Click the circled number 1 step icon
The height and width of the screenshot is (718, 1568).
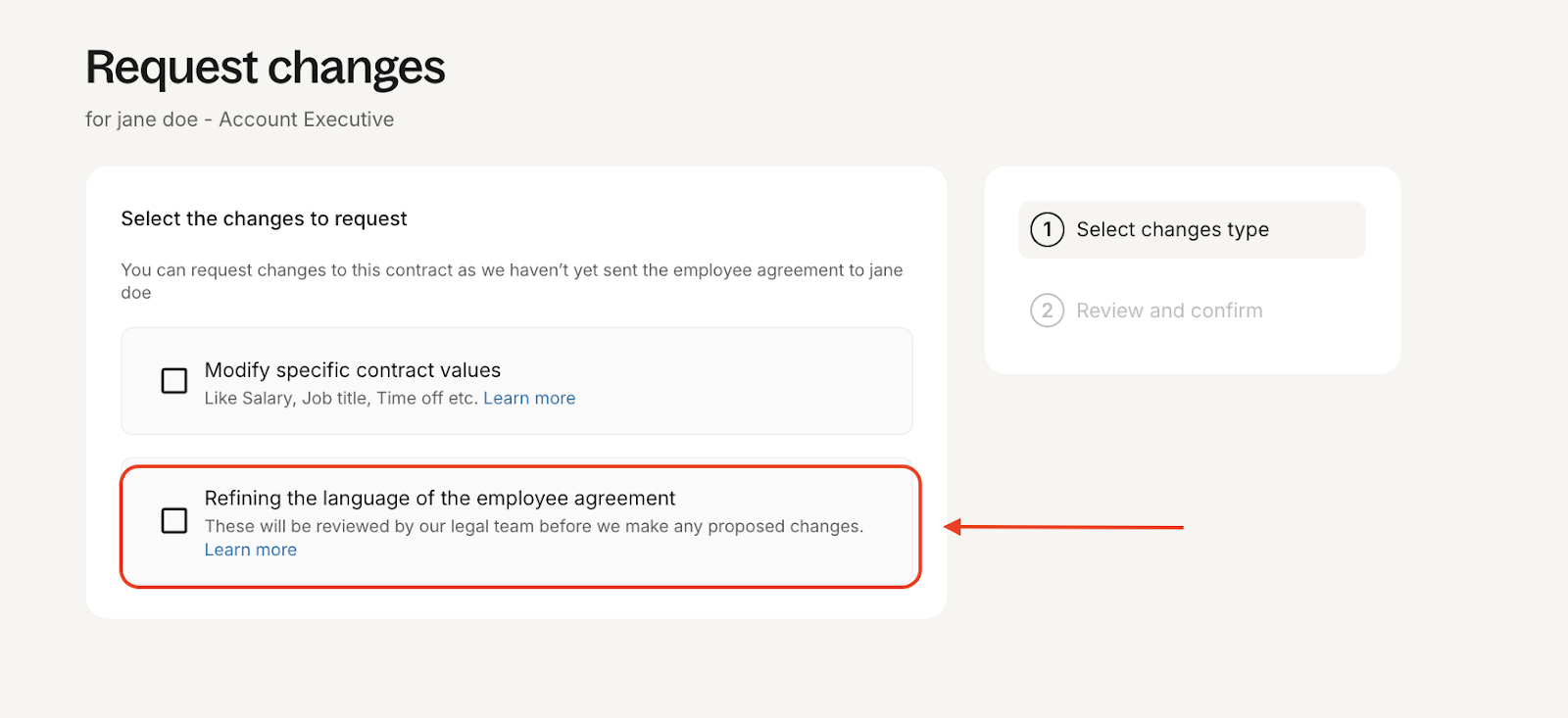1047,230
